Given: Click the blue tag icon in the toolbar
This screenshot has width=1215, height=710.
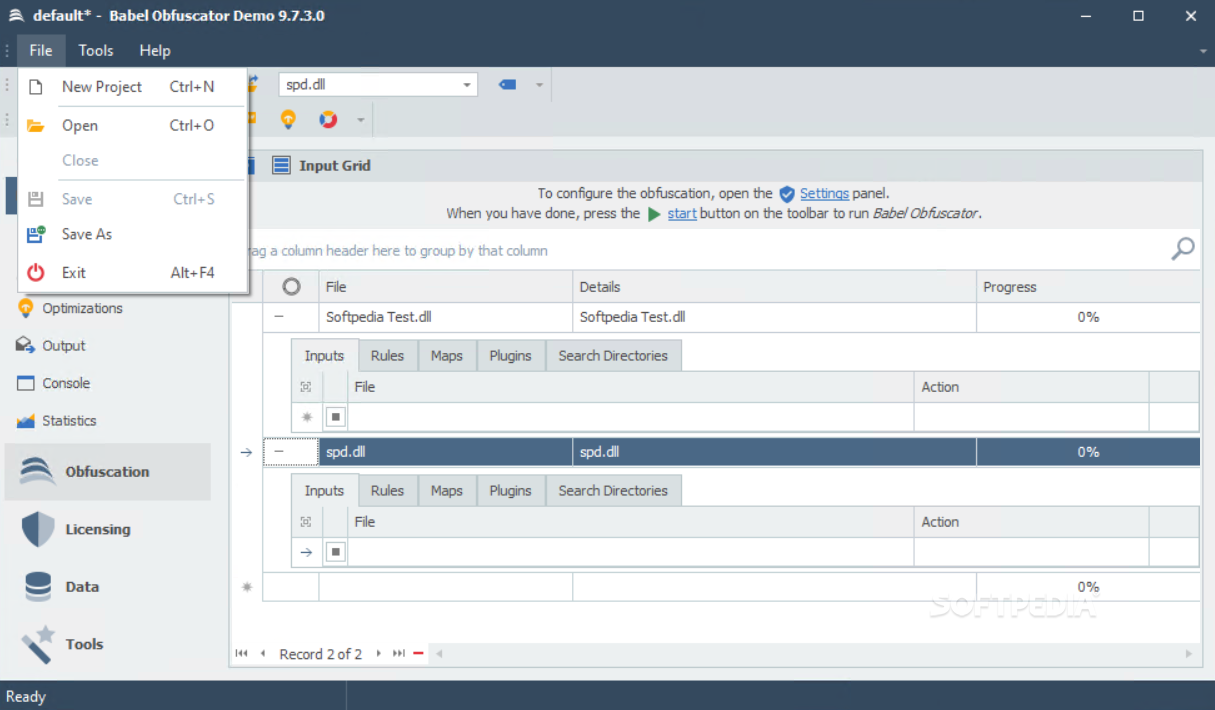Looking at the screenshot, I should (507, 85).
